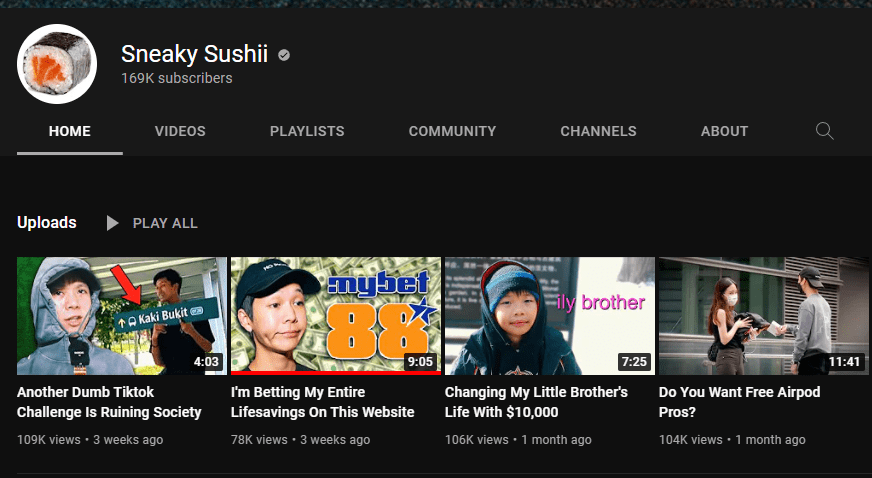Switch to the Home tab
Viewport: 872px width, 478px height.
70,131
